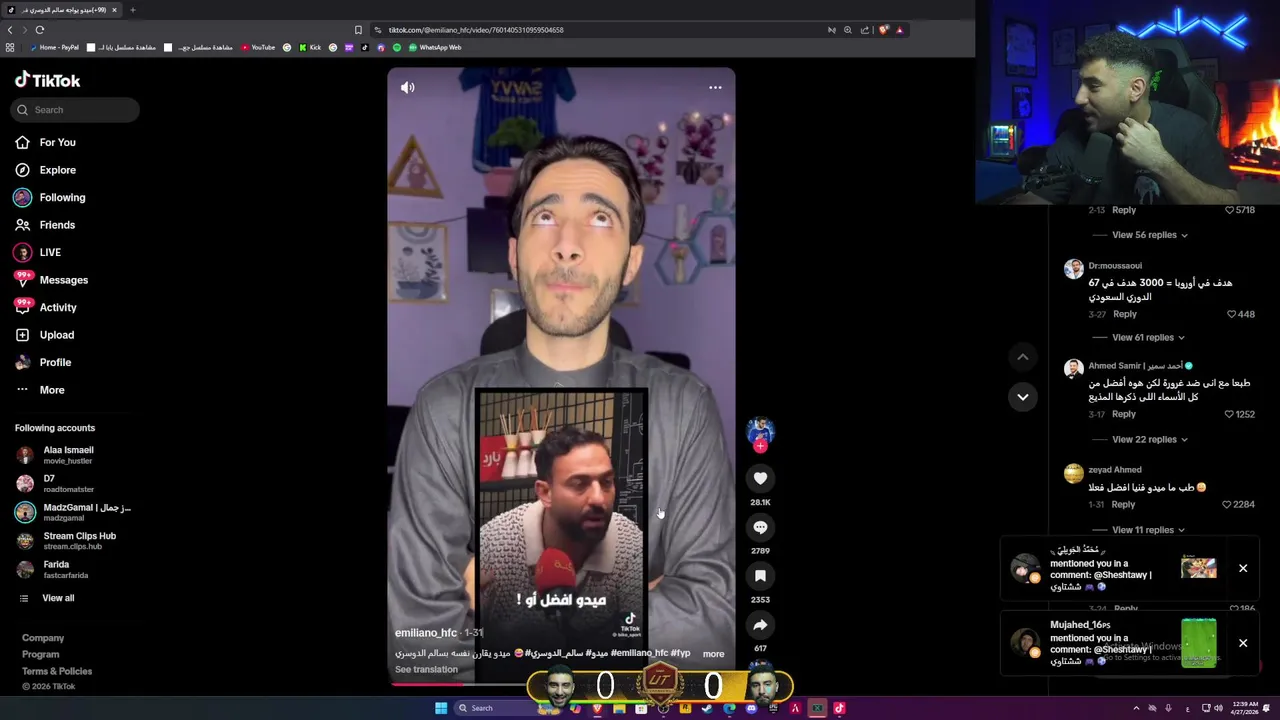Open the TikTok app in the taskbar
This screenshot has width=1280, height=720.
tap(839, 708)
